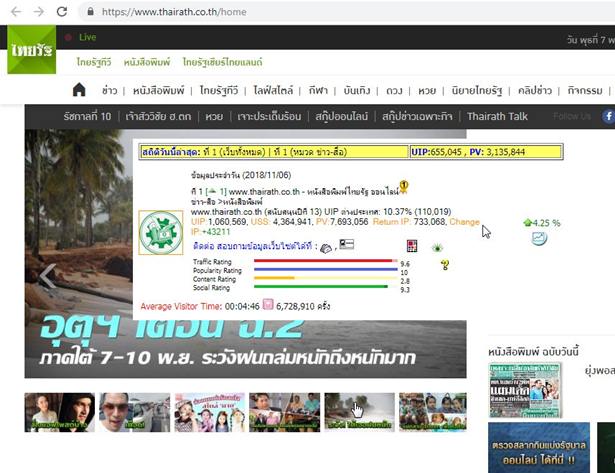The height and width of the screenshot is (473, 615).
Task: Click the UIP:655,045 PV: 3,135,844 box
Action: tap(486, 152)
